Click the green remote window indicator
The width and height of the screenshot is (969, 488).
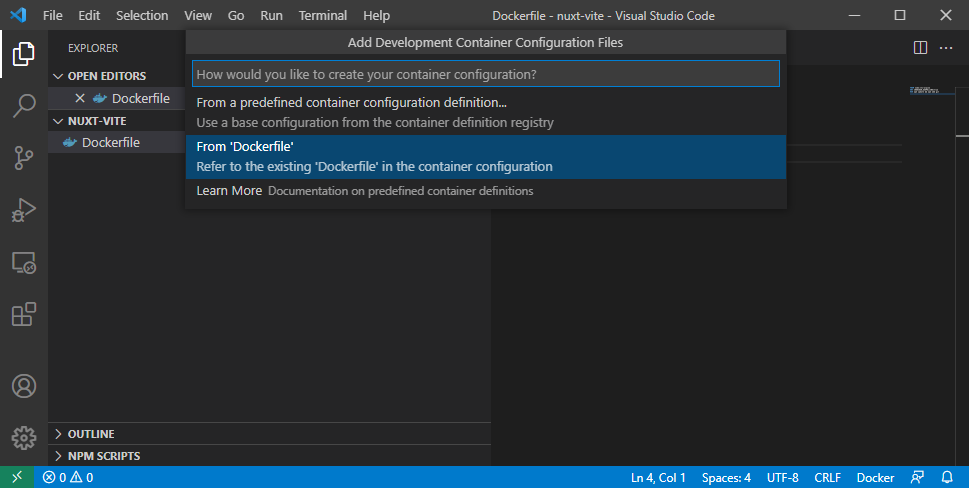[x=17, y=477]
